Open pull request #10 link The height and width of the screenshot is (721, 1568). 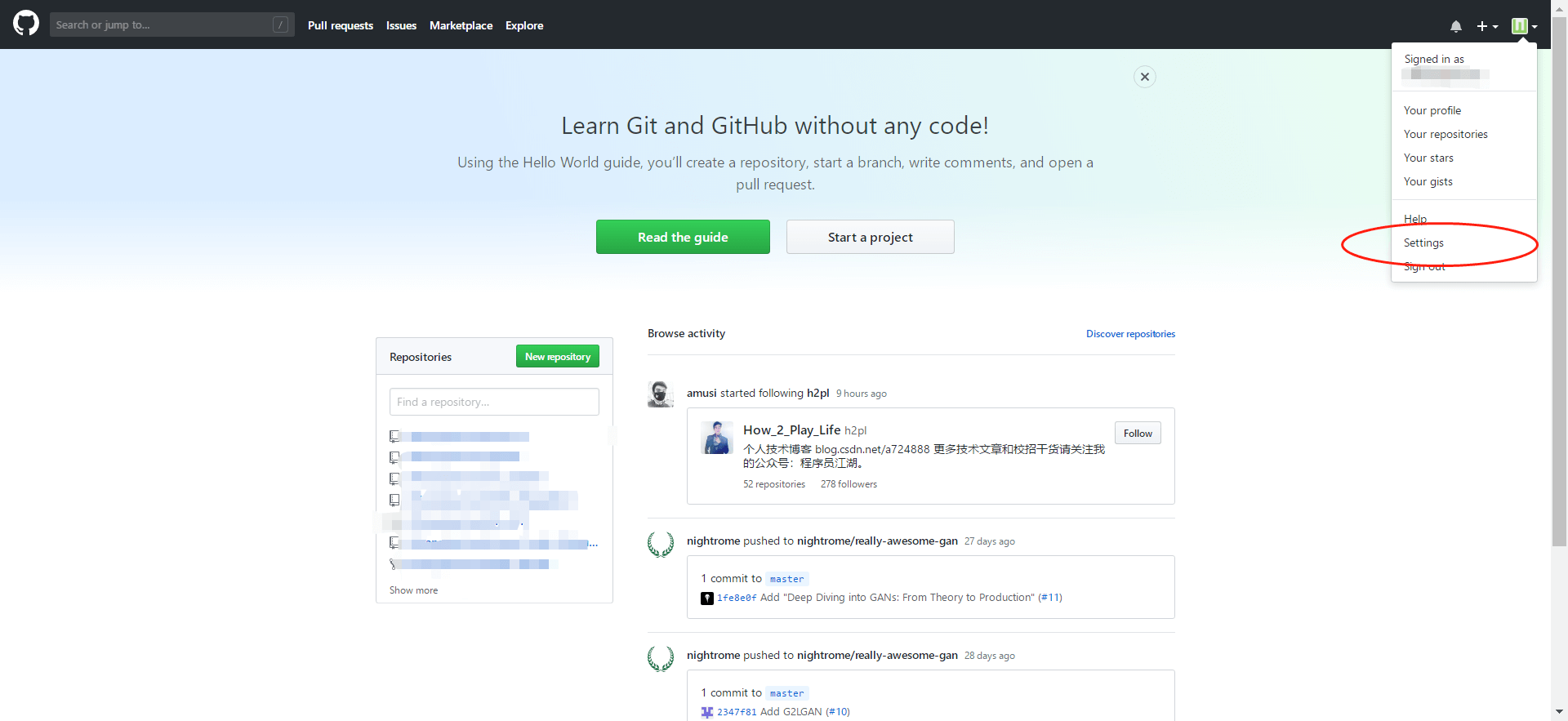pos(838,712)
